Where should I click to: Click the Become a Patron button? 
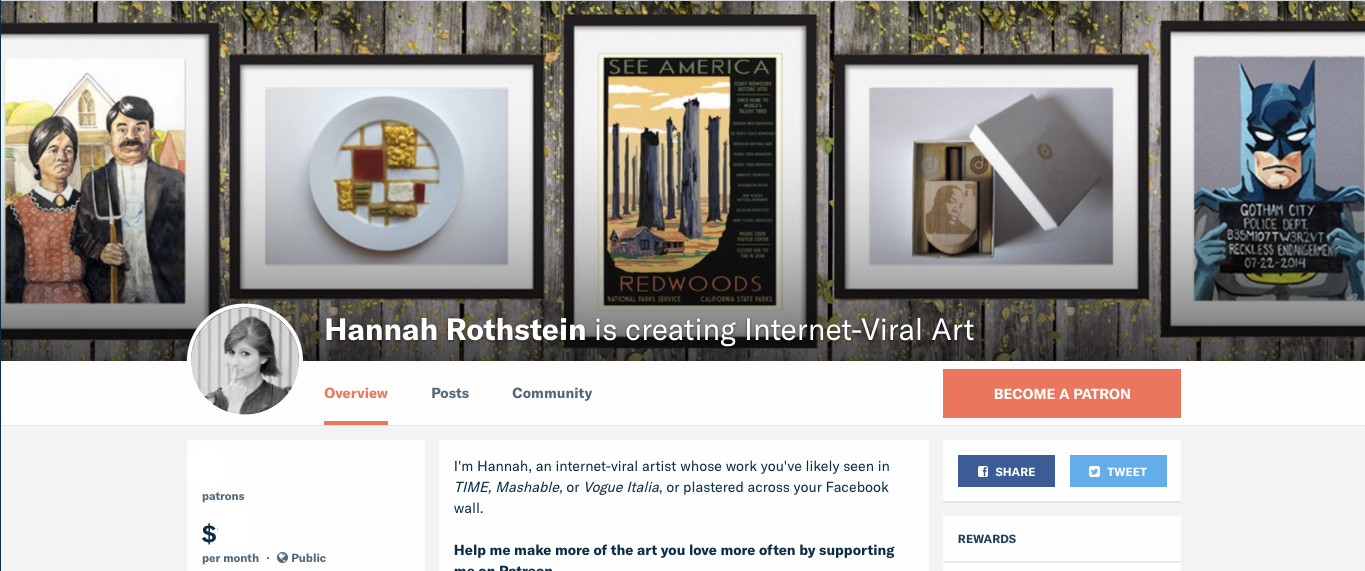pos(1062,394)
